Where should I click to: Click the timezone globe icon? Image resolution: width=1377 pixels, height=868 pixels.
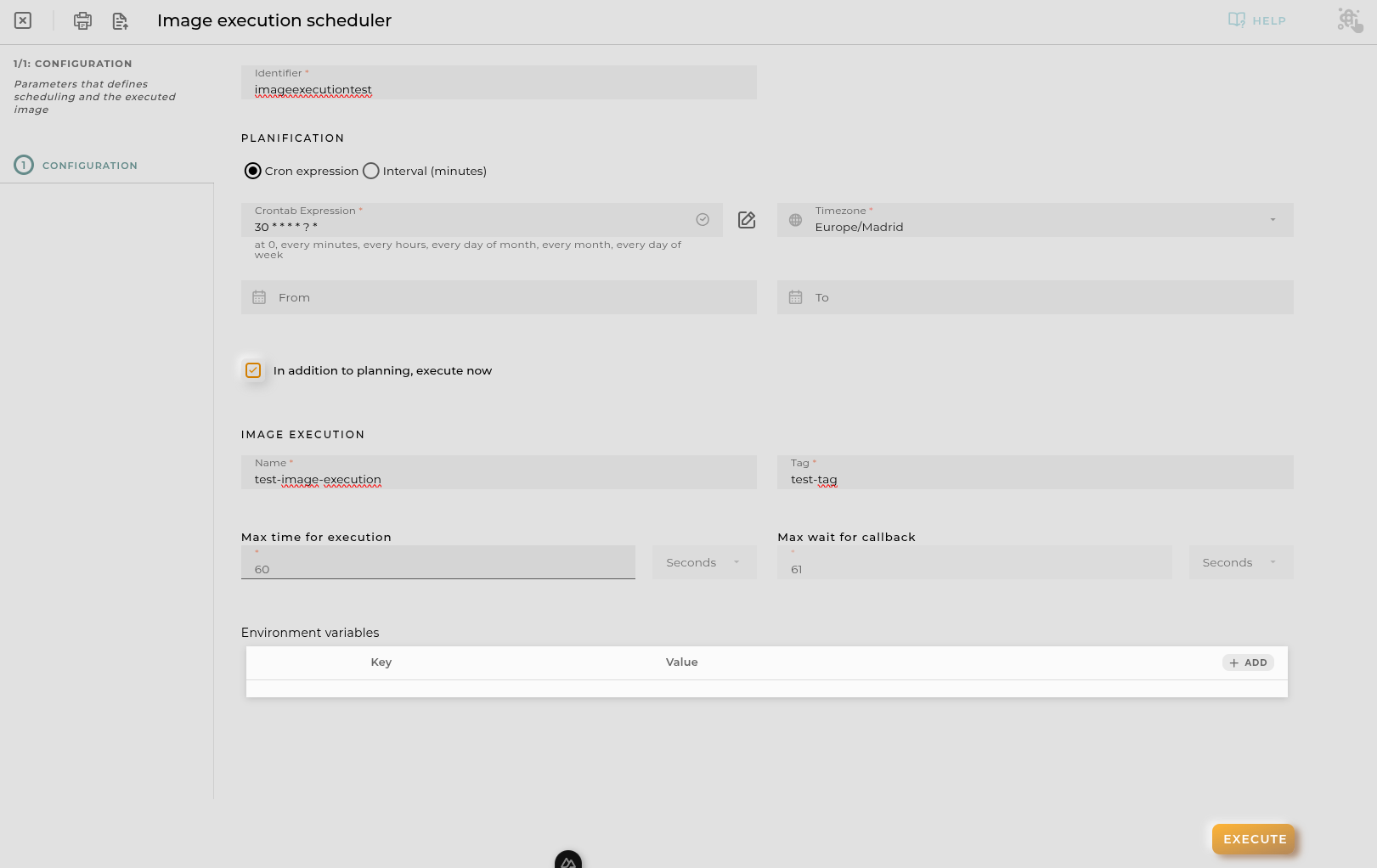coord(795,220)
